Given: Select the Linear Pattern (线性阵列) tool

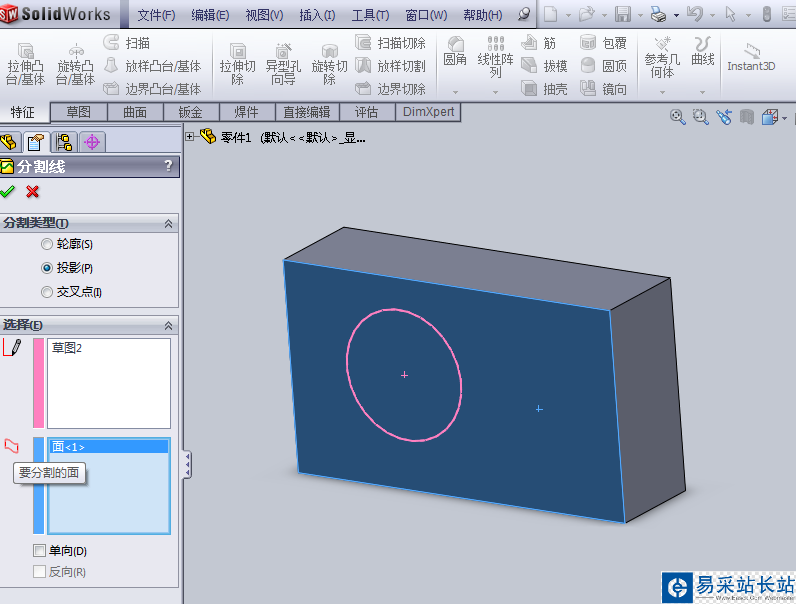Looking at the screenshot, I should coord(495,57).
